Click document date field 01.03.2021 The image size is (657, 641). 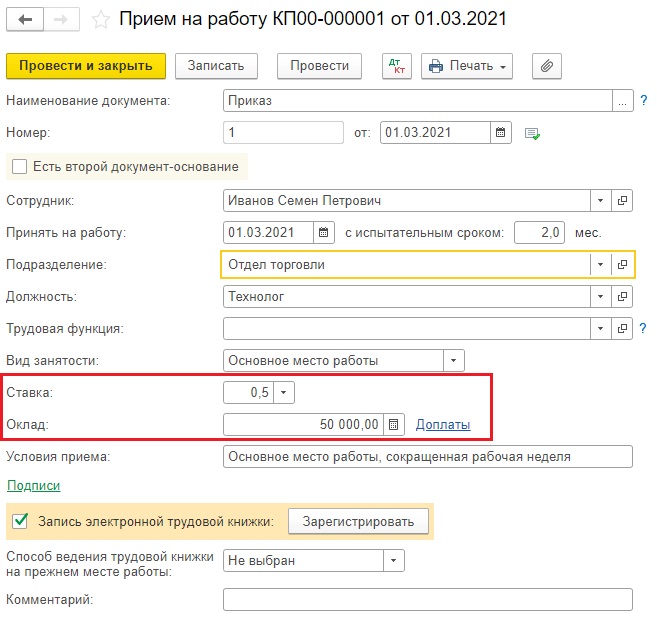(435, 132)
